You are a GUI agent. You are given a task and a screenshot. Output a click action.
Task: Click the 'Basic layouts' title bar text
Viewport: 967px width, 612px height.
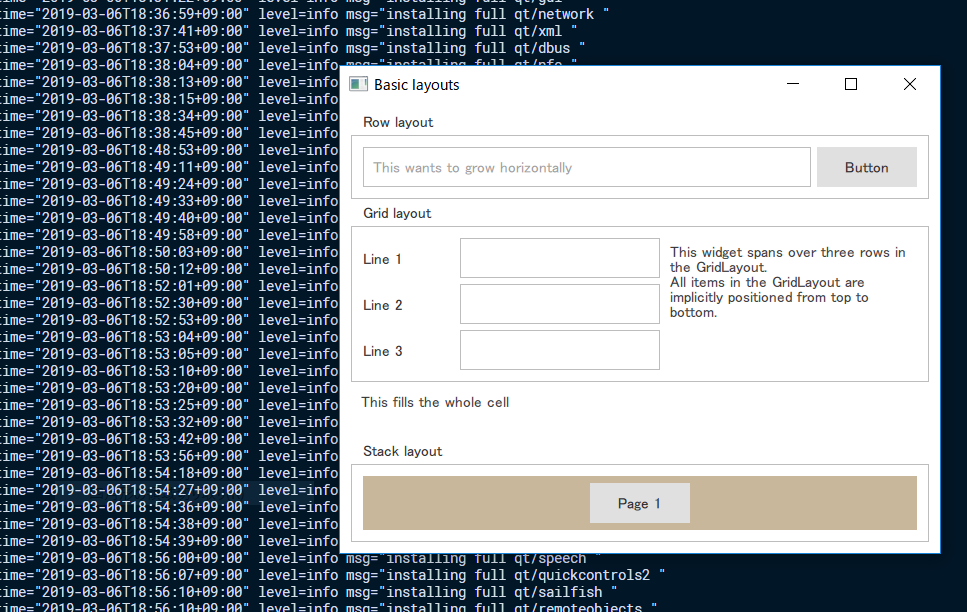(x=416, y=85)
